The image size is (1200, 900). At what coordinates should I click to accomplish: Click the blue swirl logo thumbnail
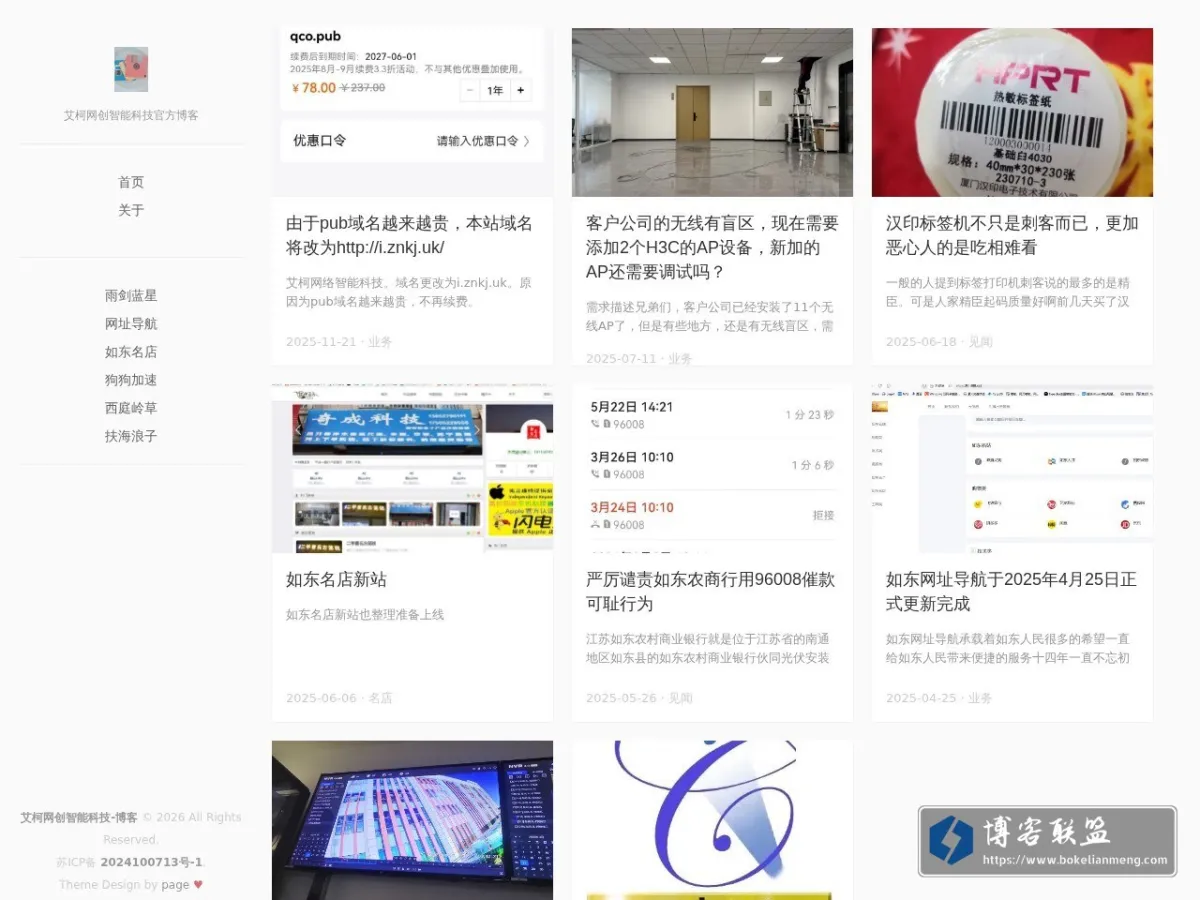click(x=712, y=820)
